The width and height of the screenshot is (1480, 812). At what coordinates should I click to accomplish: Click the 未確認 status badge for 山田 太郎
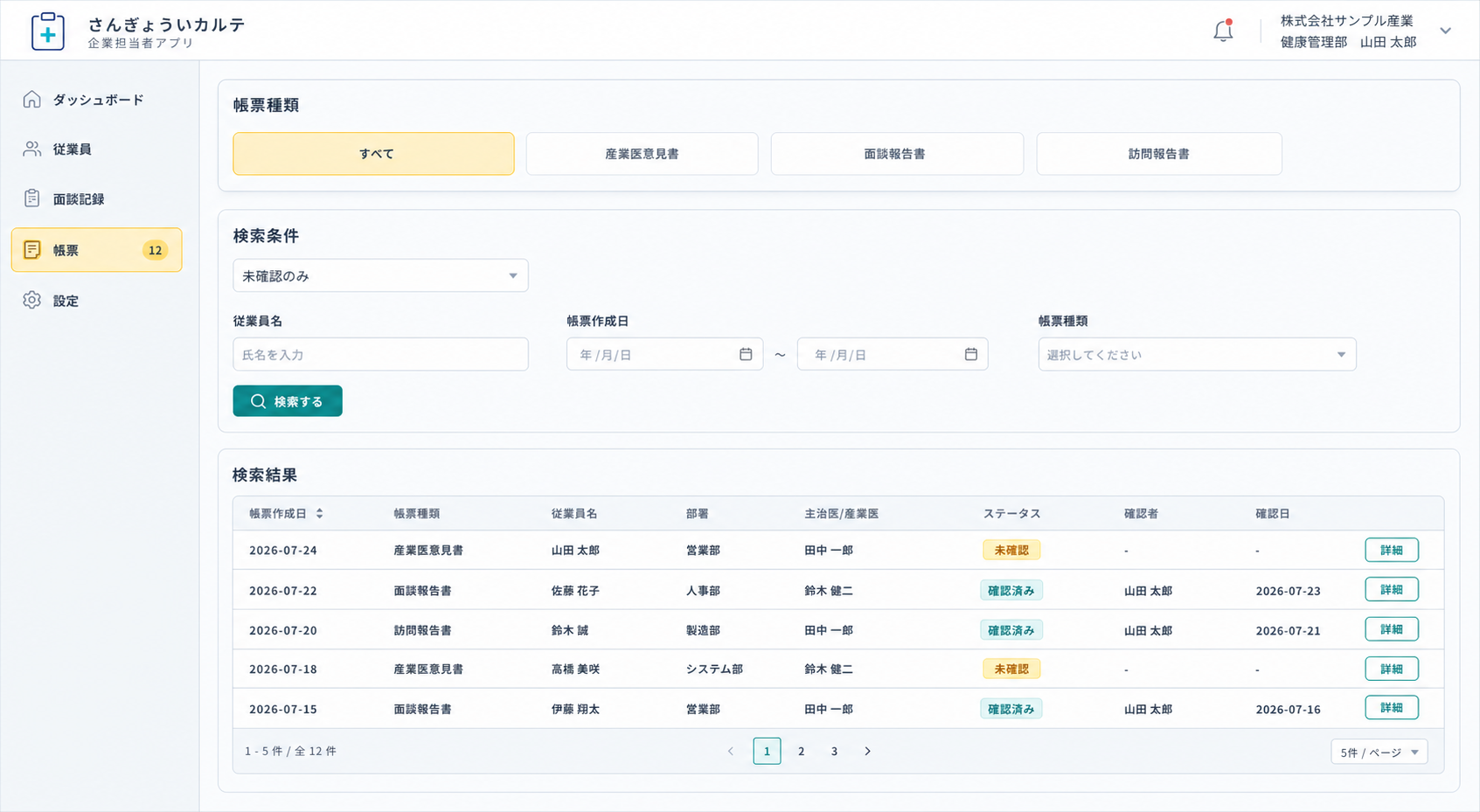click(x=1011, y=550)
